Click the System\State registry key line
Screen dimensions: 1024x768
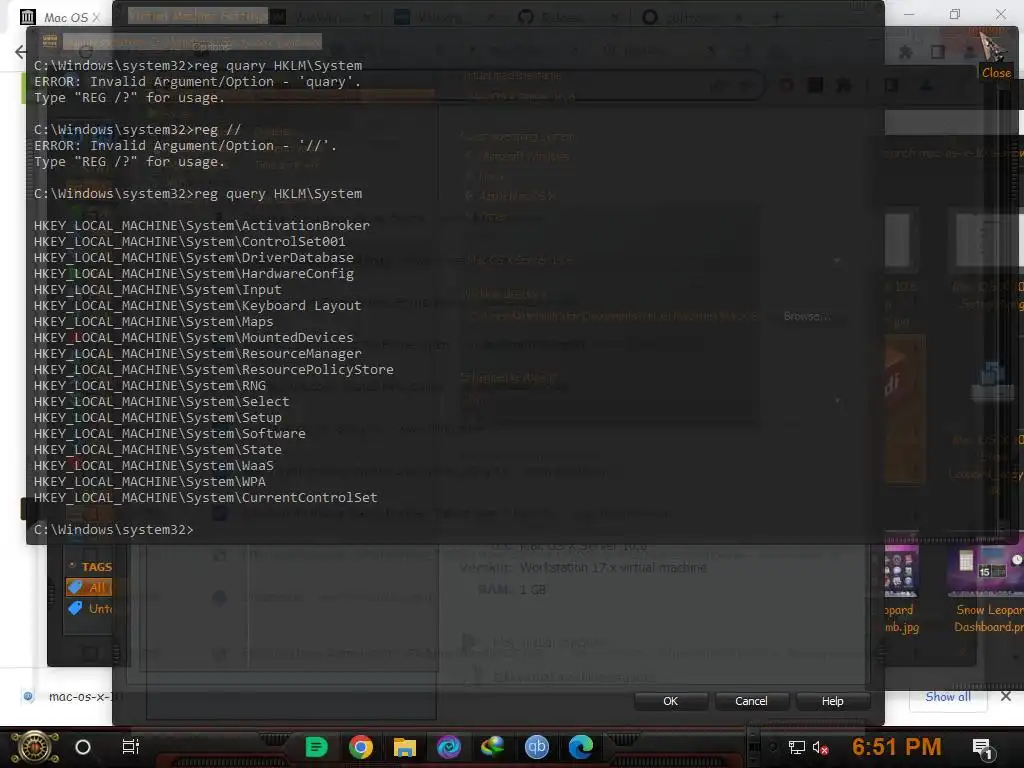157,449
